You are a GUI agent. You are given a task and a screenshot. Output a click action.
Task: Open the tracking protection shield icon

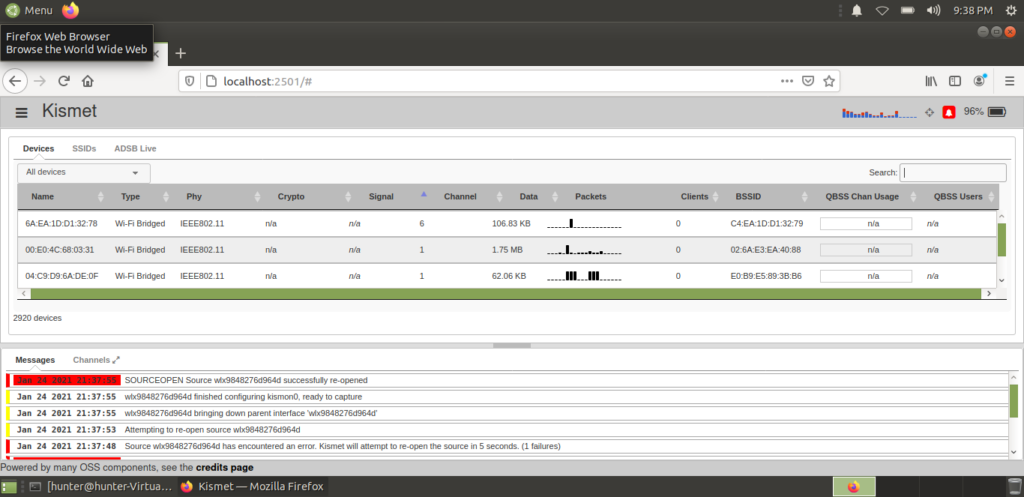point(190,81)
